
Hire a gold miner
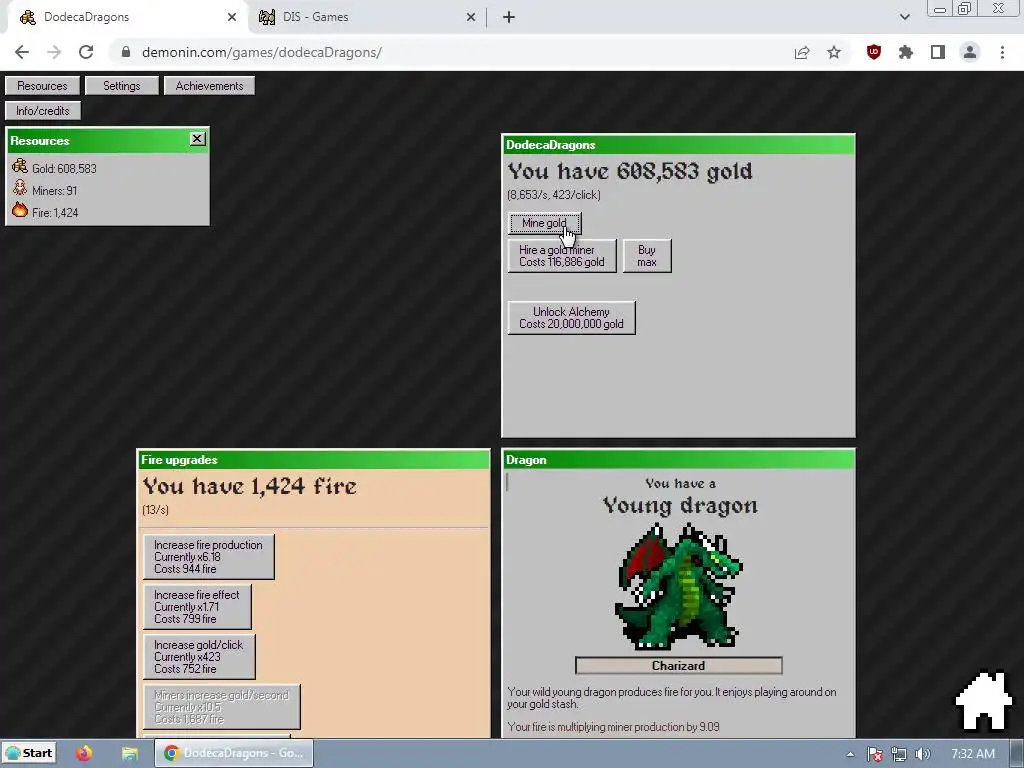tap(562, 256)
